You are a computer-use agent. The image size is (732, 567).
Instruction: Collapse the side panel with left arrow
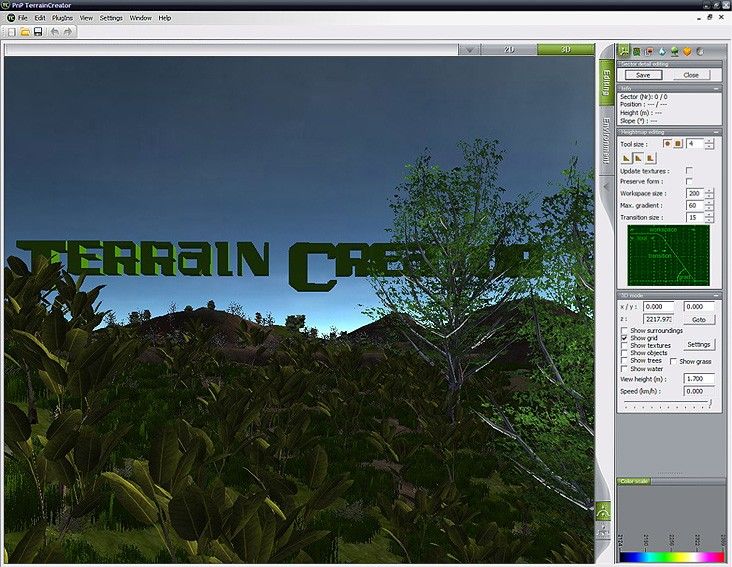point(606,187)
